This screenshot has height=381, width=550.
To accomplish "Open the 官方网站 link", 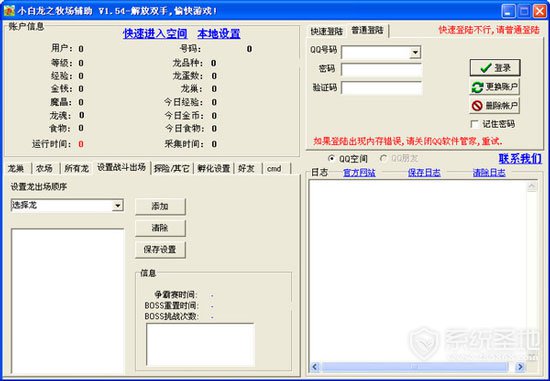I will [x=359, y=173].
